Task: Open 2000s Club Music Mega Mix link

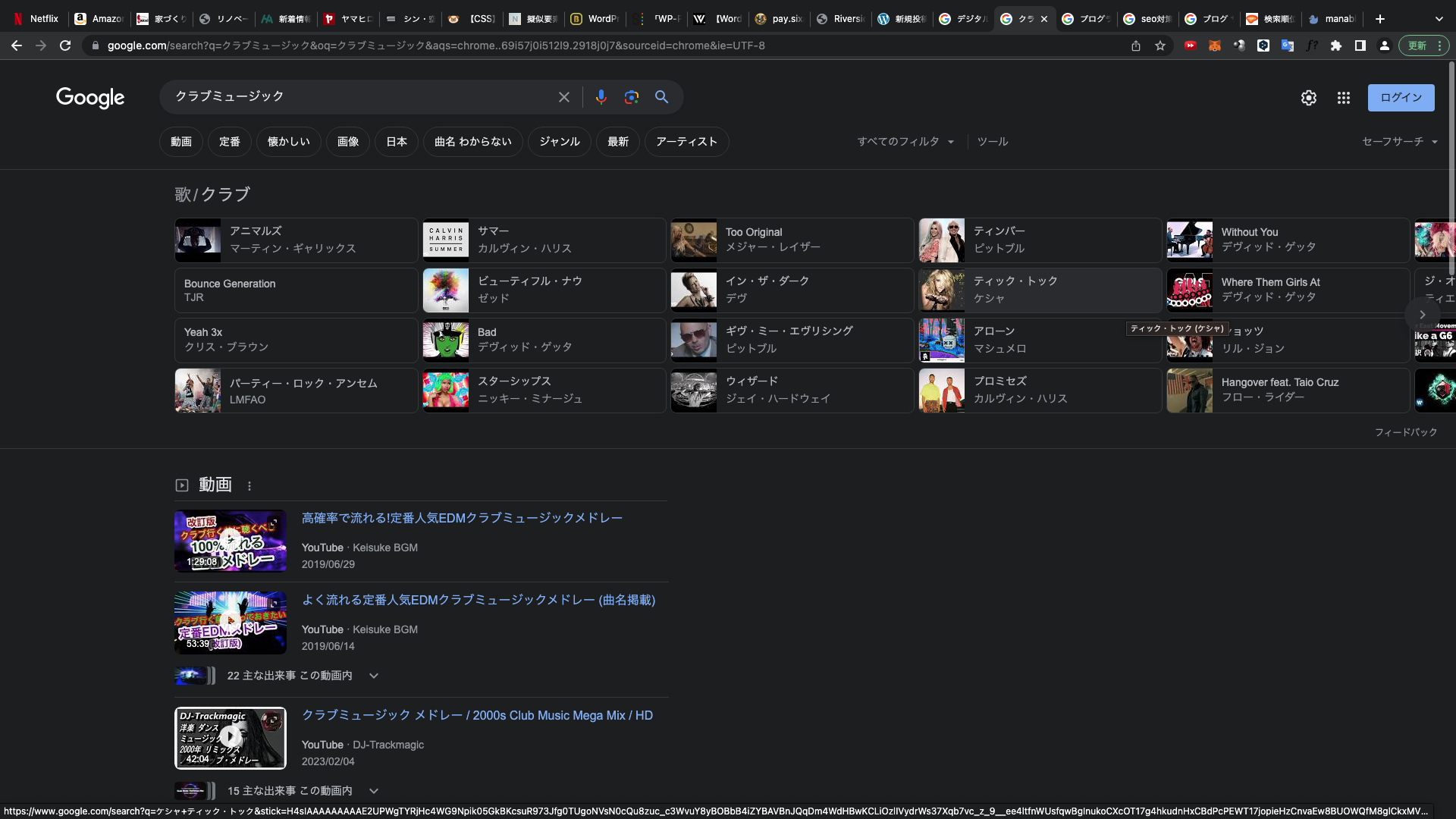Action: click(x=477, y=715)
